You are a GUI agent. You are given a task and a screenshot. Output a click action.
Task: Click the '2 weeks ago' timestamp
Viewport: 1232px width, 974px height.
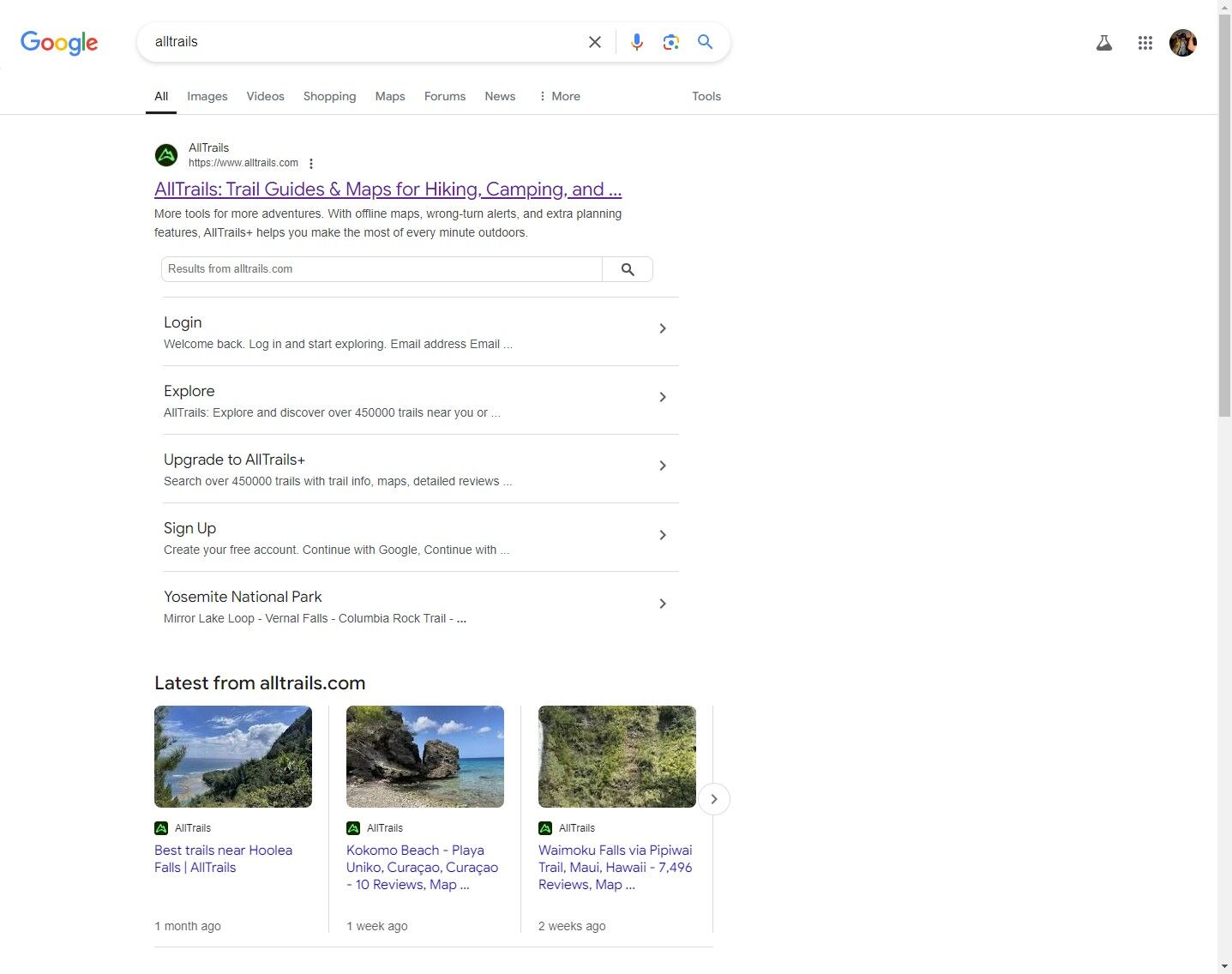click(x=572, y=926)
